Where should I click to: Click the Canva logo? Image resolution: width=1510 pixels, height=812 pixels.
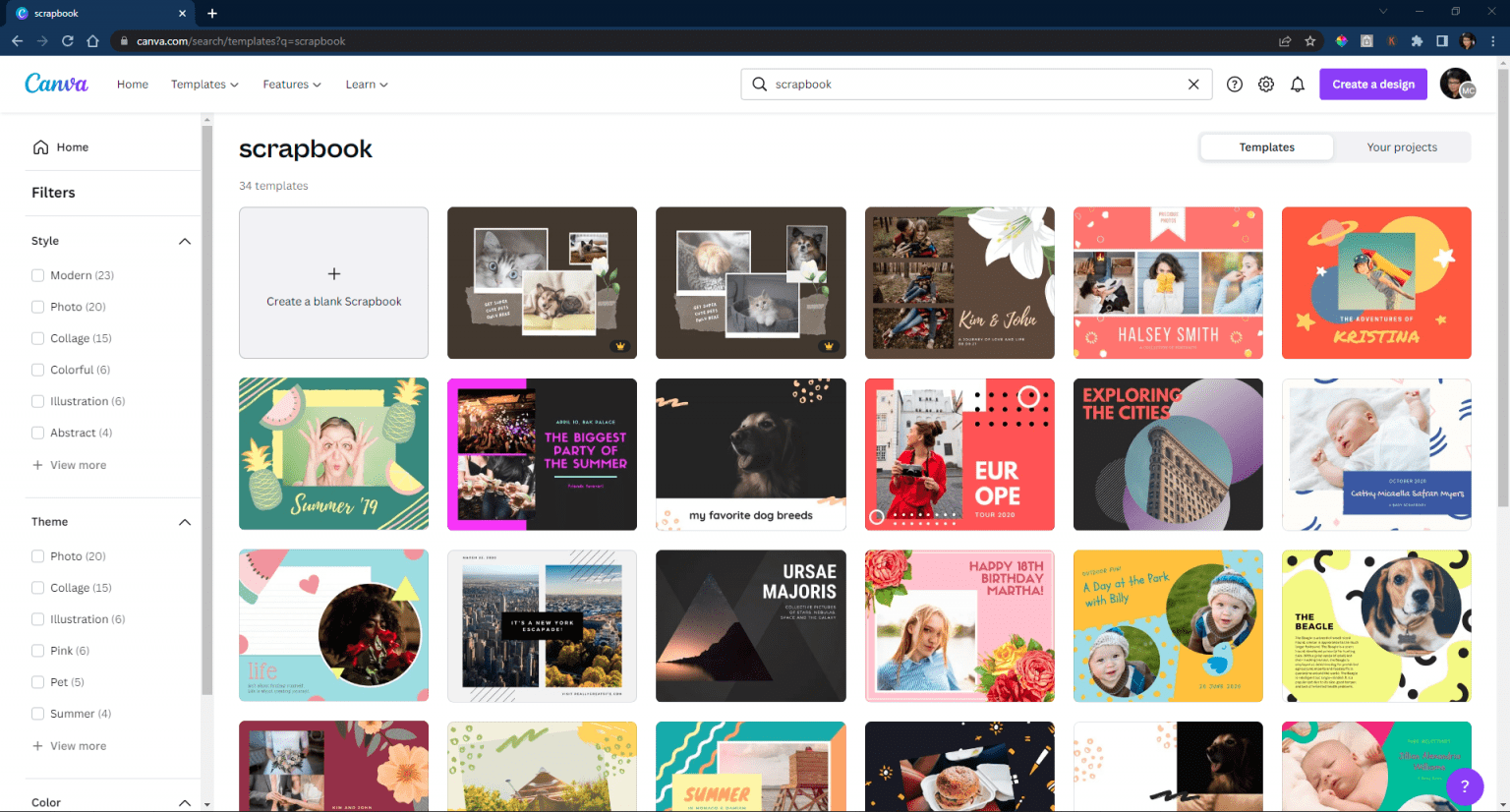(56, 84)
